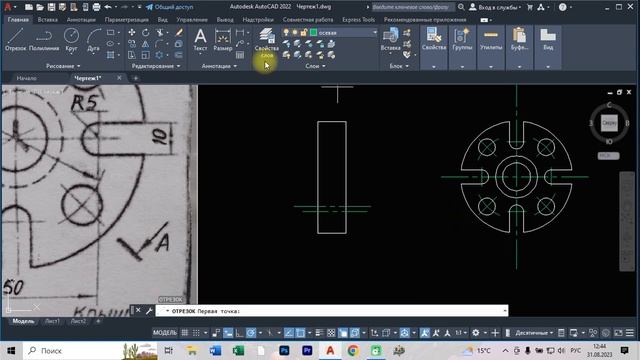This screenshot has width=640, height=360.
Task: Toggle dynamic input in status bar
Action: [x=228, y=333]
